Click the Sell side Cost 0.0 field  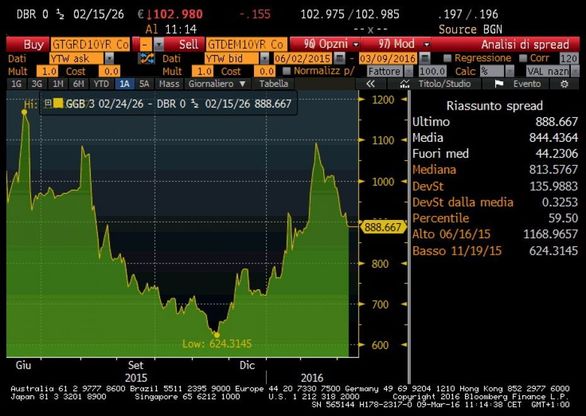265,71
